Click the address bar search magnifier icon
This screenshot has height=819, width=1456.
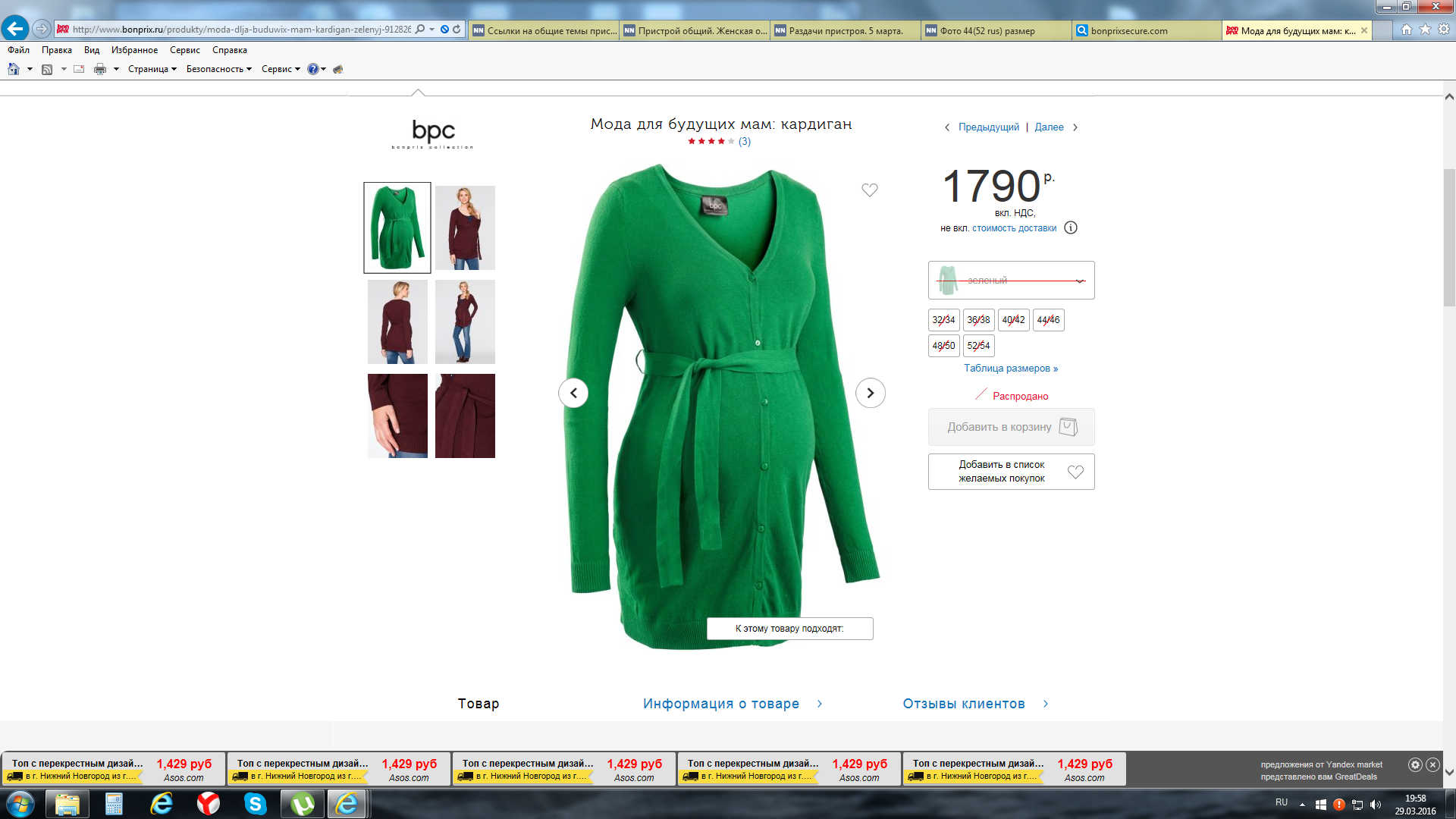[420, 30]
